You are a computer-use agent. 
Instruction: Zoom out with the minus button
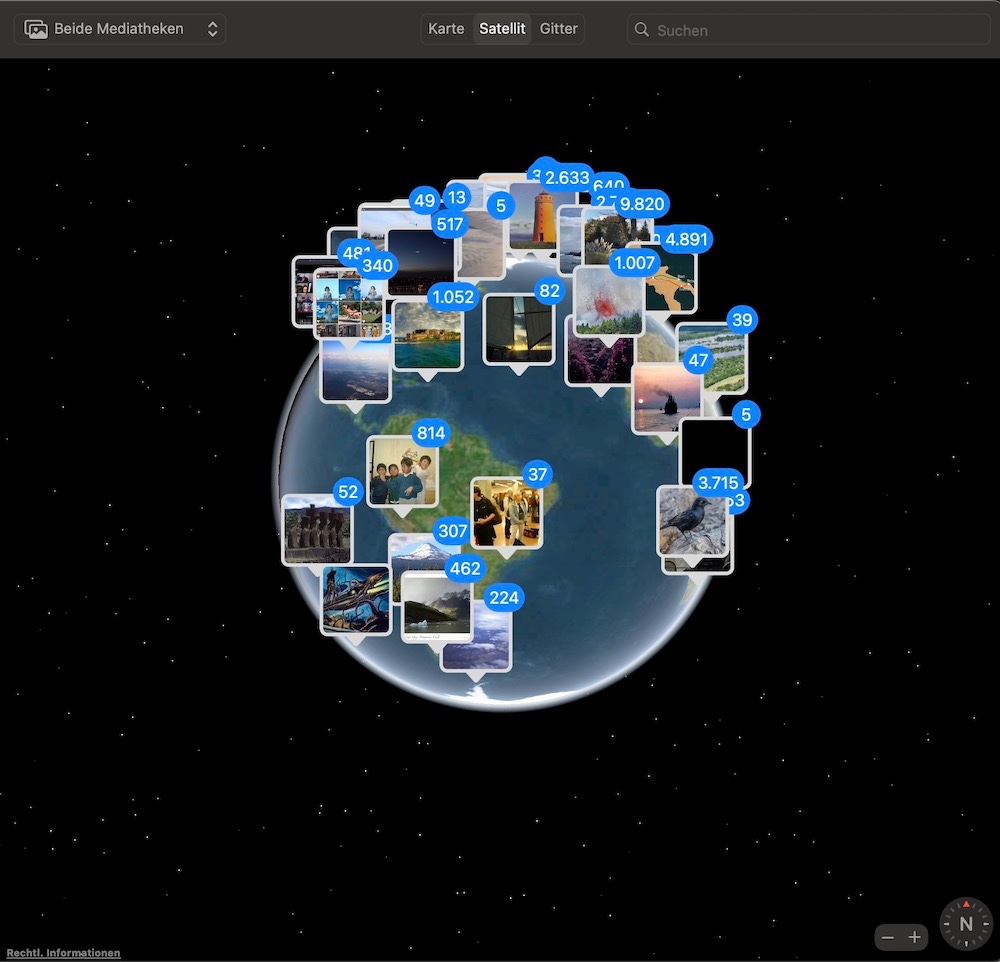coord(888,937)
